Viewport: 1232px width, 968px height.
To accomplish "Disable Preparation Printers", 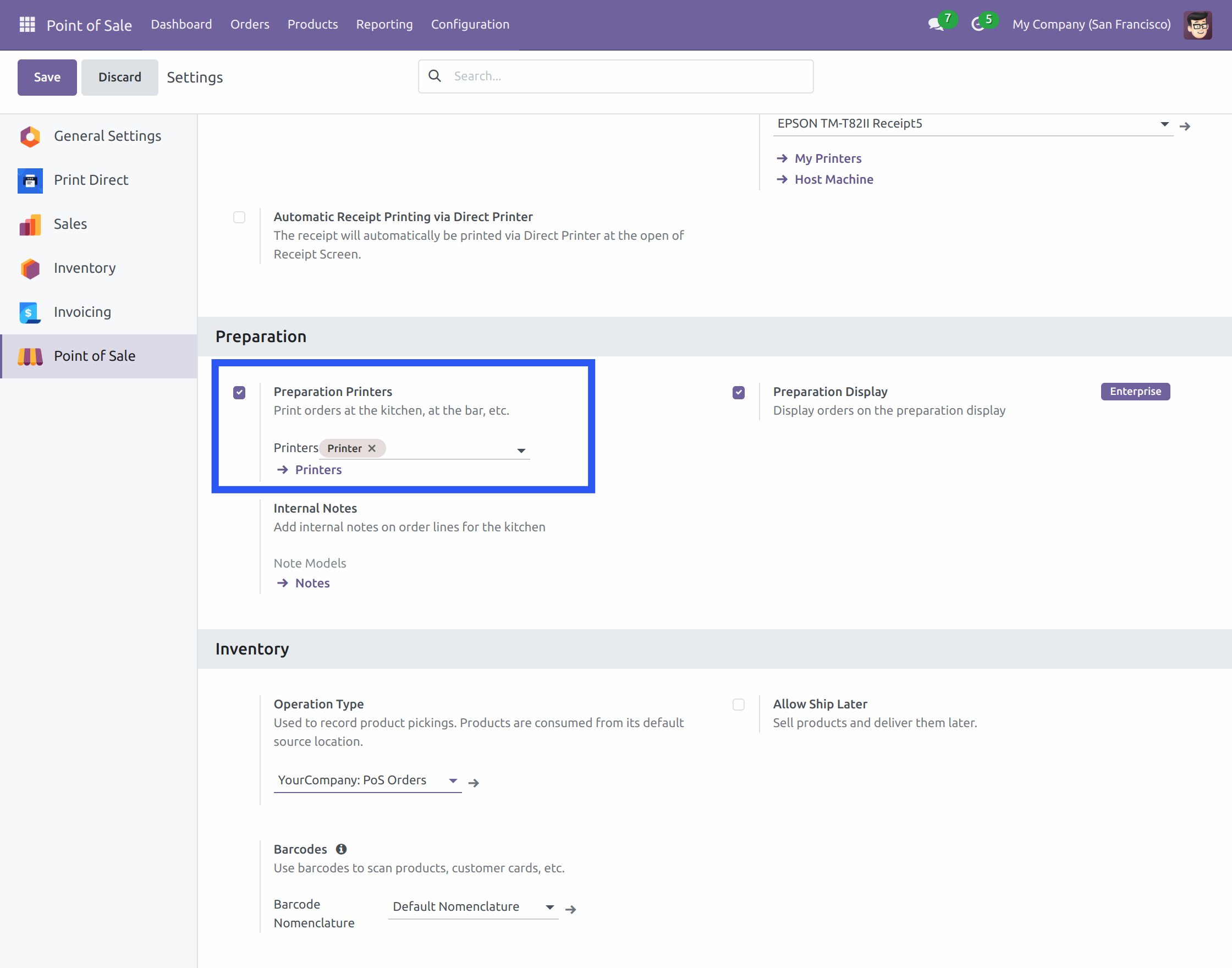I will point(239,392).
